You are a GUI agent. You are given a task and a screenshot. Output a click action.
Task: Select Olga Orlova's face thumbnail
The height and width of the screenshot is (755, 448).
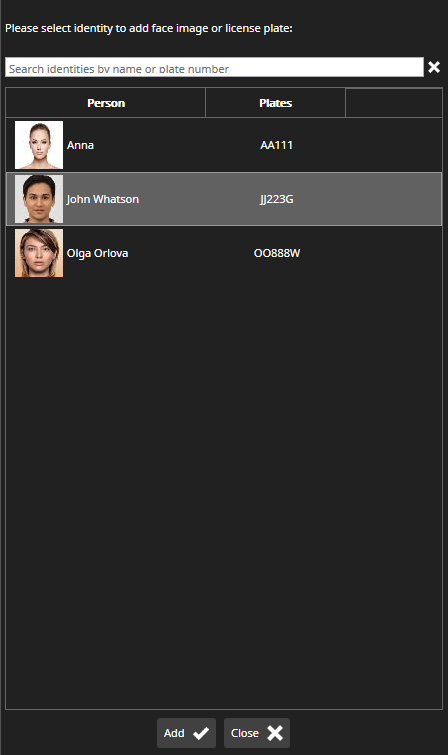click(x=39, y=253)
